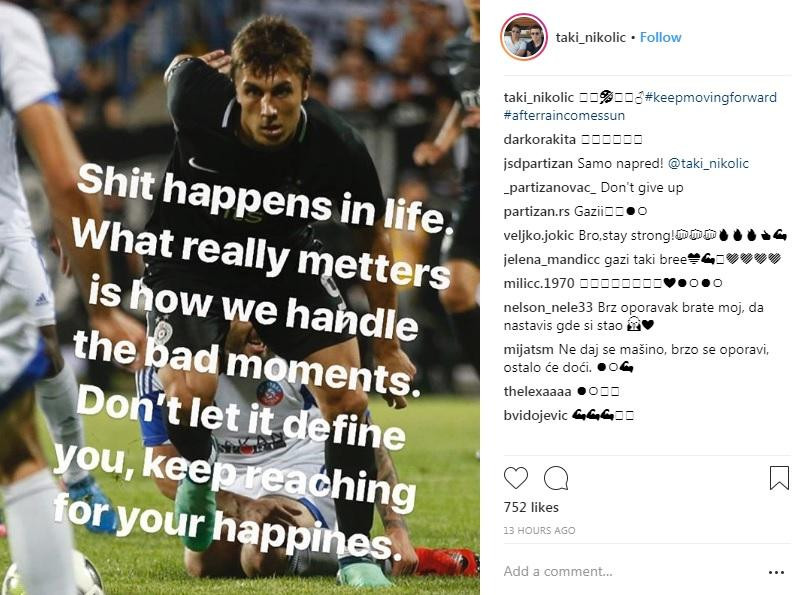This screenshot has height=595, width=812.
Task: View the 752 likes list
Action: 531,507
